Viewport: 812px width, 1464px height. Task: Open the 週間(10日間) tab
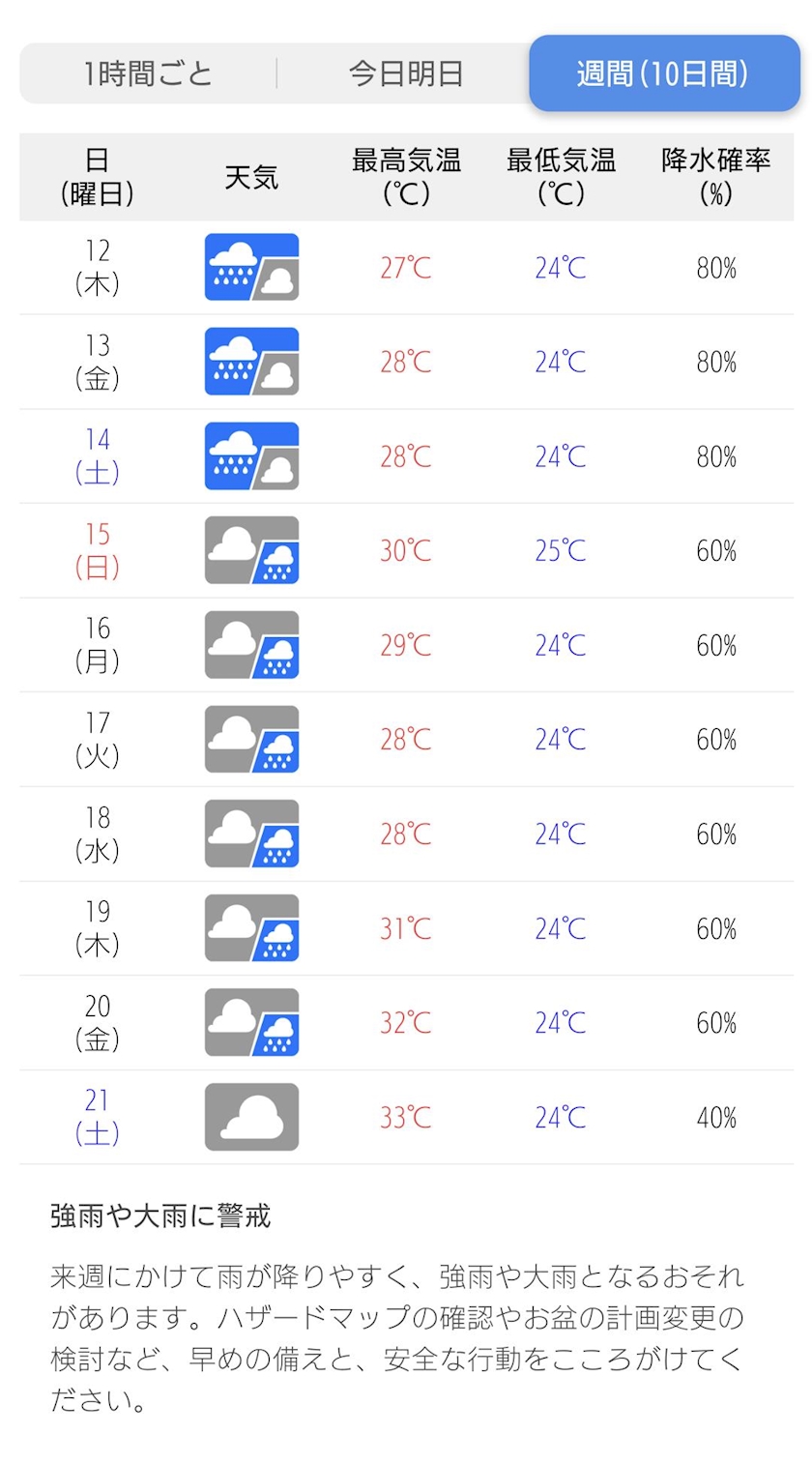click(x=663, y=73)
